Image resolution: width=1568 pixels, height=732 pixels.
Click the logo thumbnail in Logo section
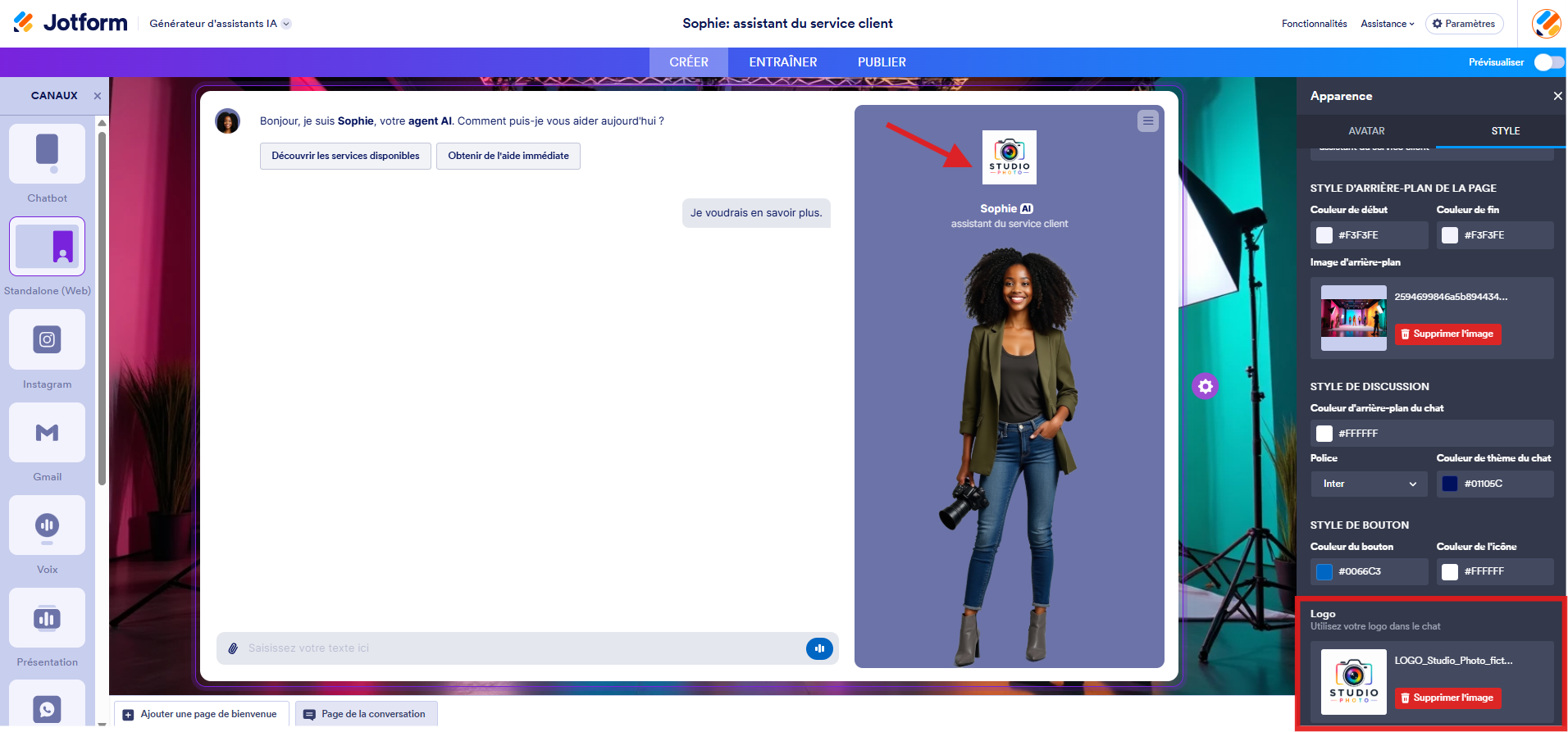(x=1354, y=682)
